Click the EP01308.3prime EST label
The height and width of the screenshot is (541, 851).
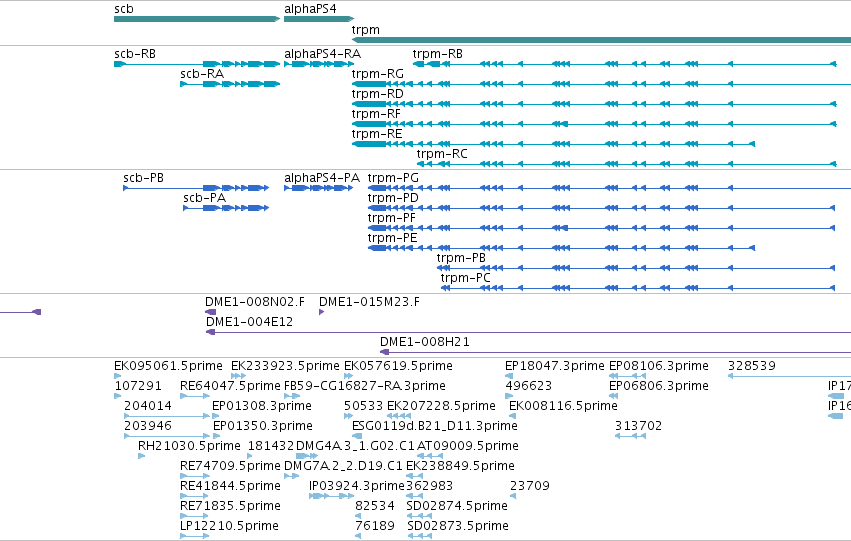point(262,406)
